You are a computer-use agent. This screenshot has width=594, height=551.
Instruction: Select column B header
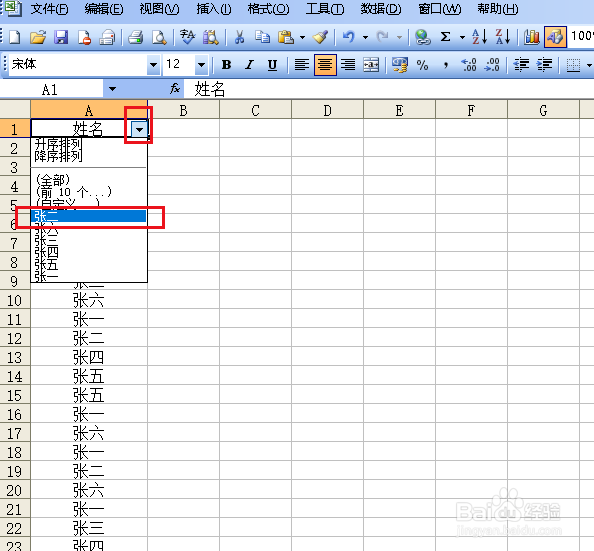[x=183, y=111]
